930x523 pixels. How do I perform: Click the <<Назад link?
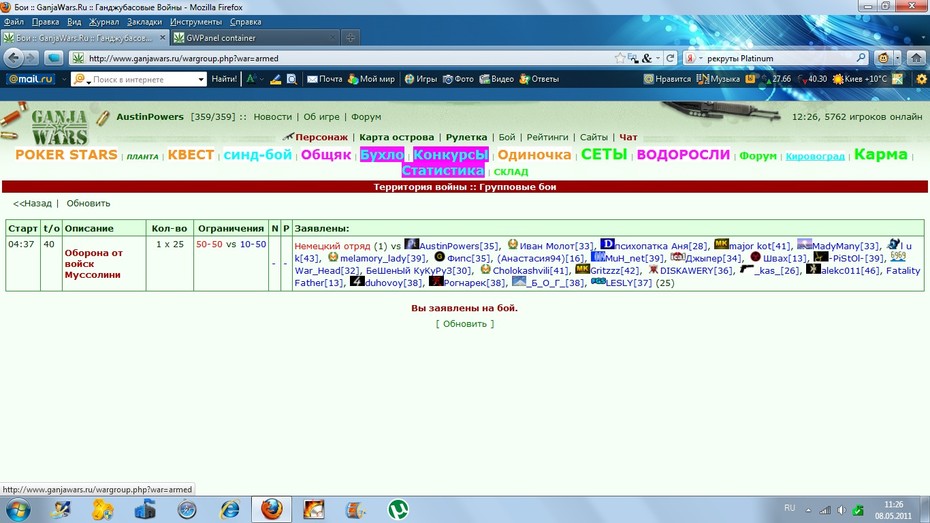[x=33, y=203]
